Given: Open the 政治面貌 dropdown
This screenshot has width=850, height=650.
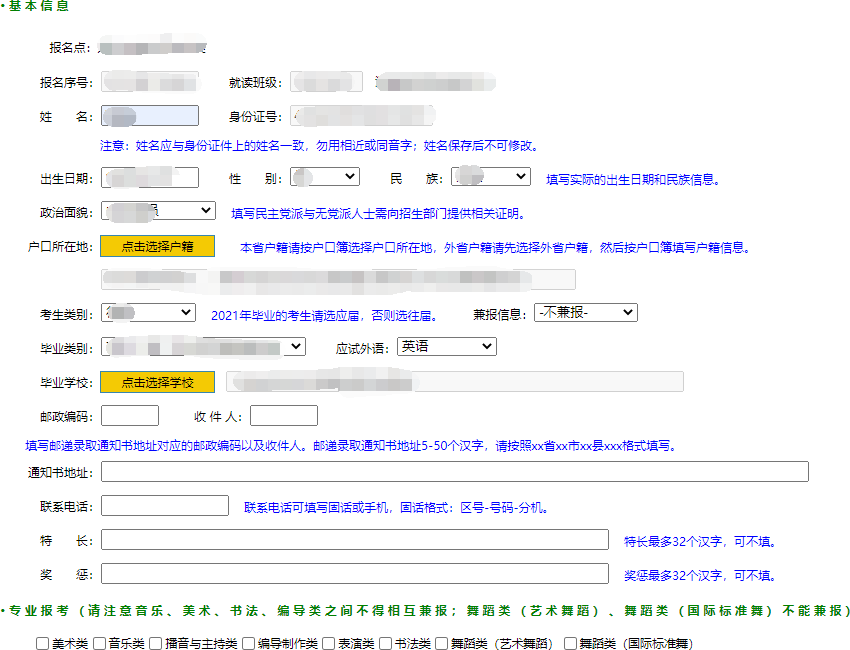Looking at the screenshot, I should coord(158,211).
